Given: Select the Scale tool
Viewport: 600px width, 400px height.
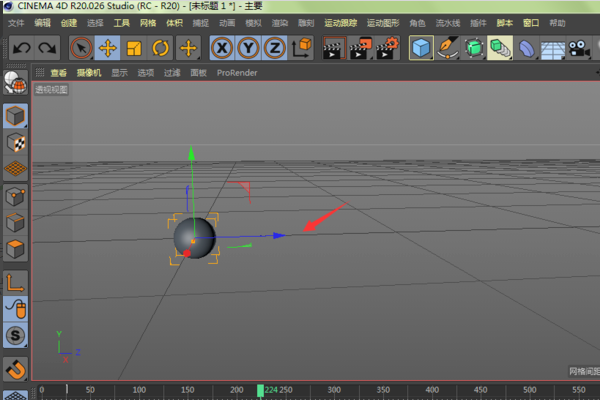Looking at the screenshot, I should [134, 47].
